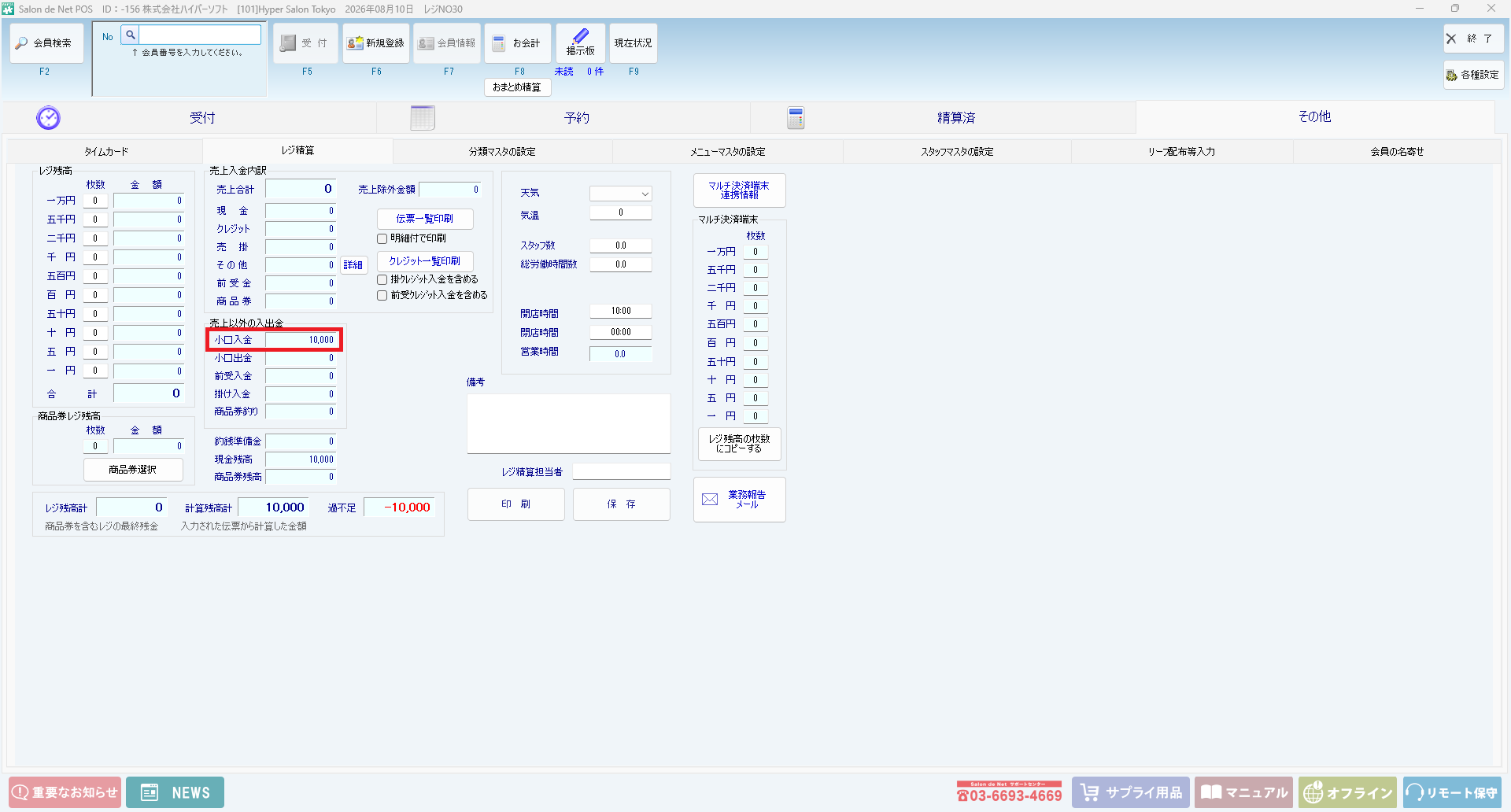Image resolution: width=1511 pixels, height=812 pixels.
Task: Click マルチ決済端末 一万円 count field
Action: (755, 252)
